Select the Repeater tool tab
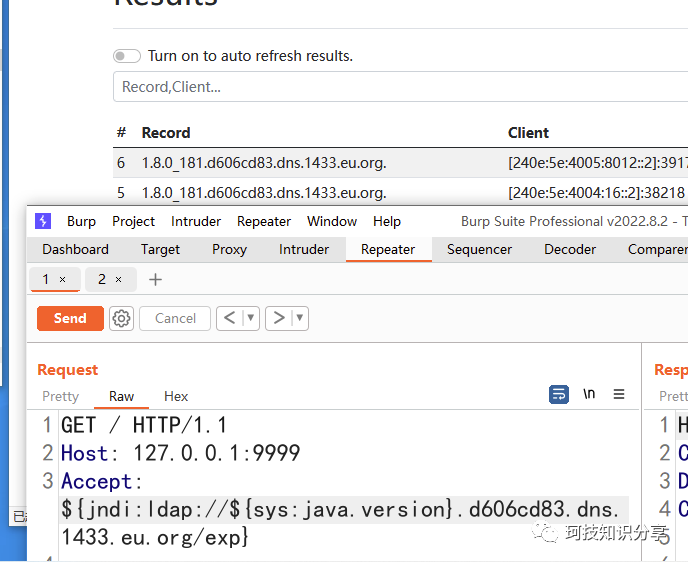The width and height of the screenshot is (688, 562). [388, 250]
